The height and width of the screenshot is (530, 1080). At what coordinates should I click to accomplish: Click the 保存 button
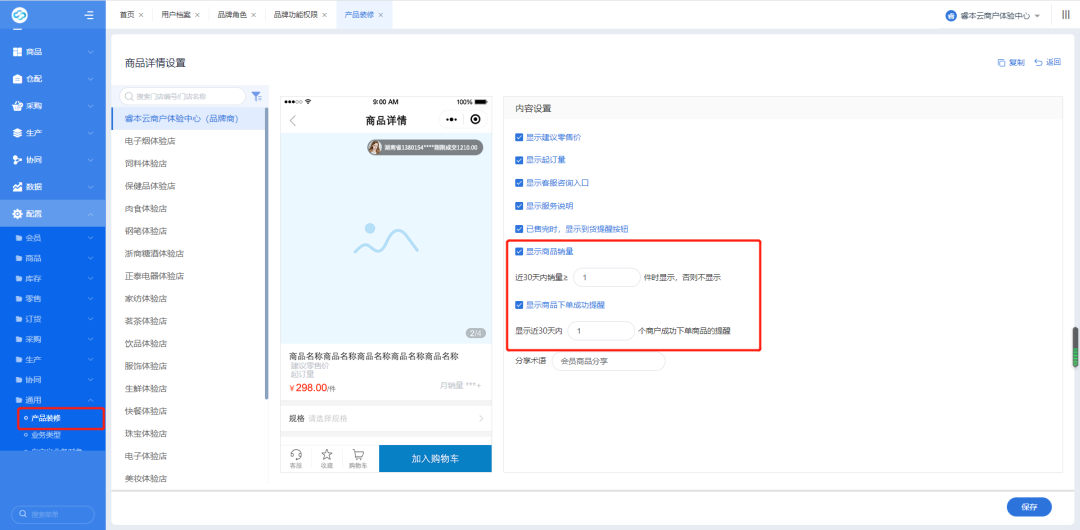click(x=1029, y=507)
